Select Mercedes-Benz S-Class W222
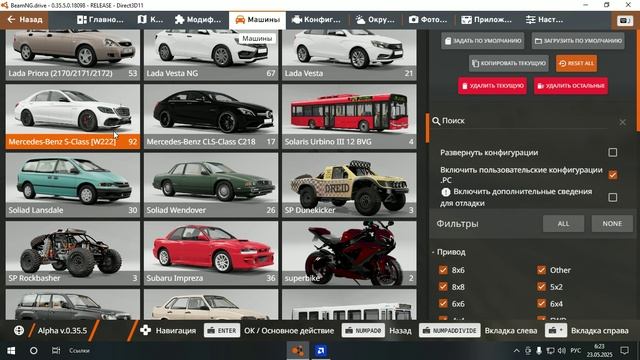This screenshot has height=360, width=640. point(73,116)
